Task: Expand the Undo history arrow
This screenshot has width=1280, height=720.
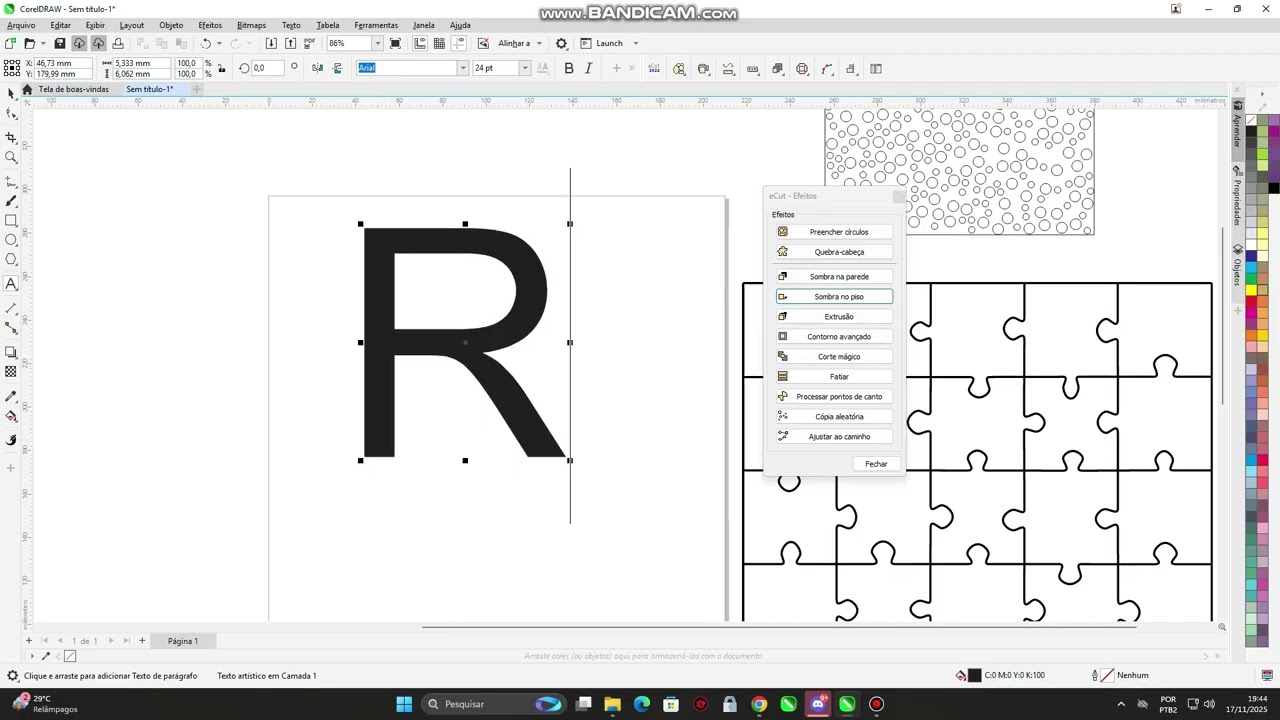Action: click(219, 43)
